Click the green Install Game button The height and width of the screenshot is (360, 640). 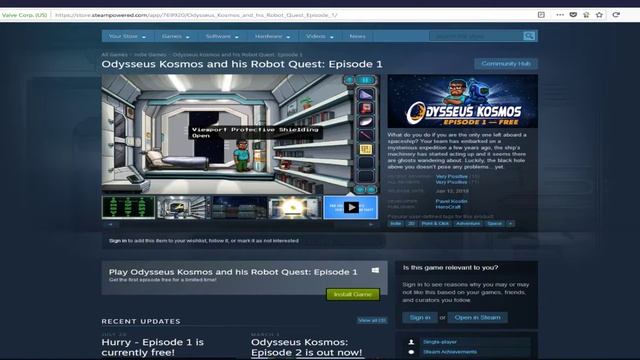coord(353,294)
